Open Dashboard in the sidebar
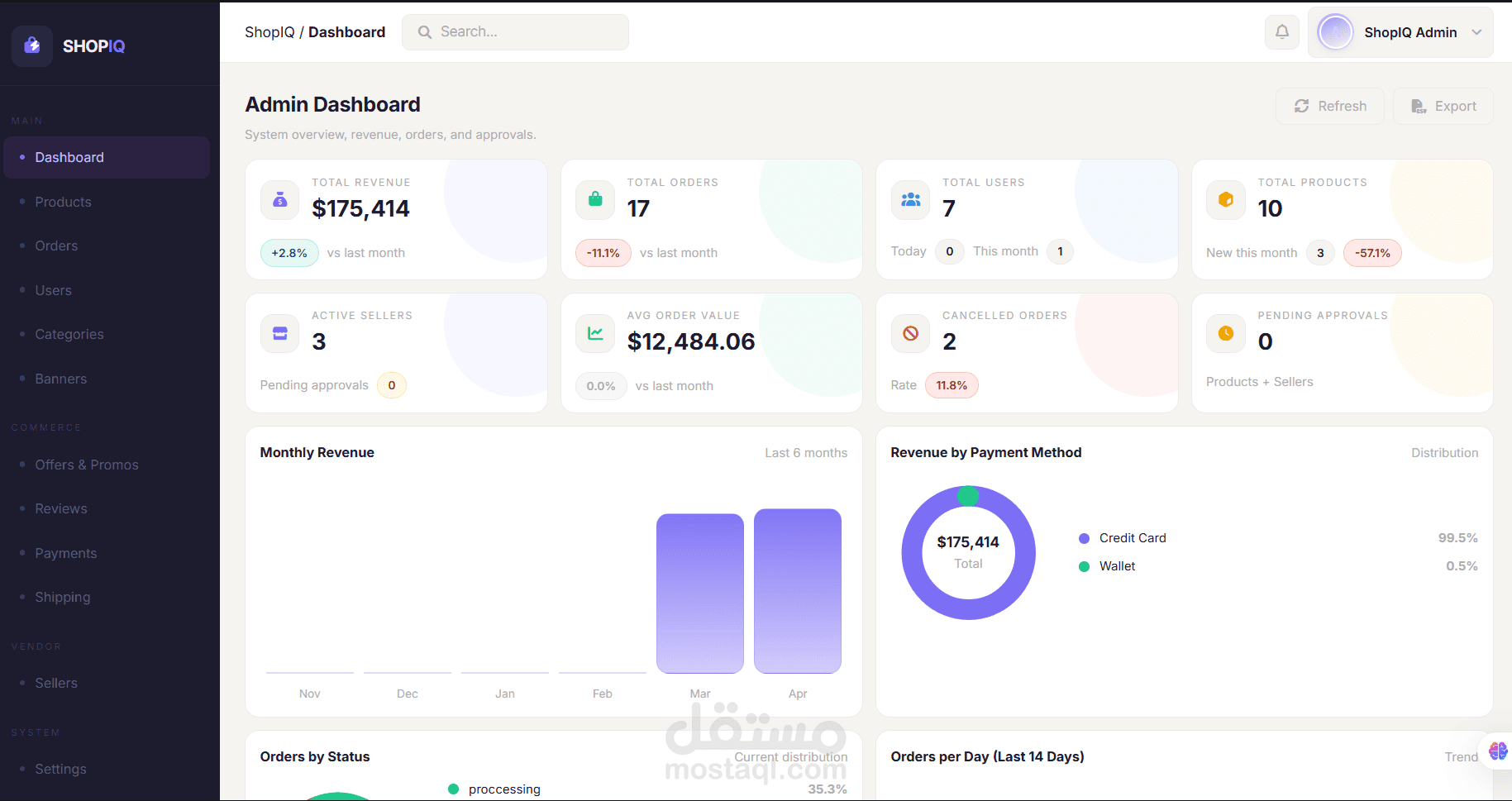Screen dimensions: 1512x801 [107, 157]
